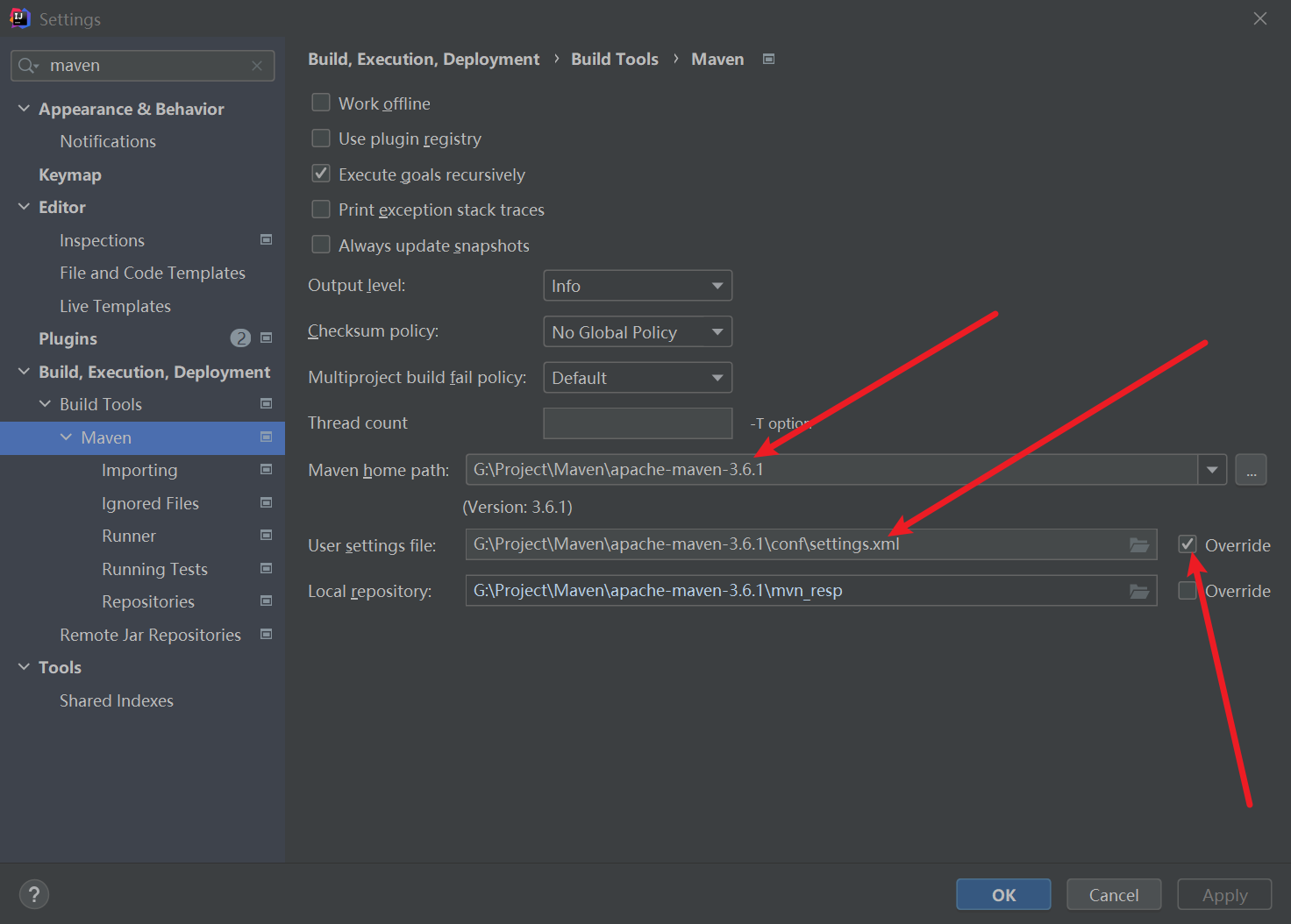Click OK to confirm settings
The image size is (1291, 924).
[1003, 894]
